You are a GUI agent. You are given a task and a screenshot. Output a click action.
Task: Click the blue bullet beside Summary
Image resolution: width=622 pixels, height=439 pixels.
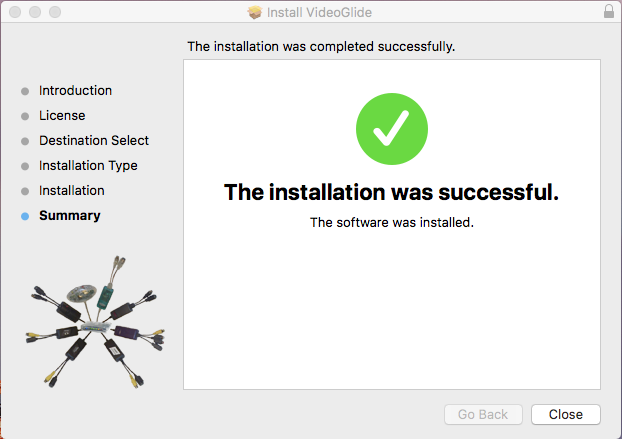pyautogui.click(x=25, y=216)
